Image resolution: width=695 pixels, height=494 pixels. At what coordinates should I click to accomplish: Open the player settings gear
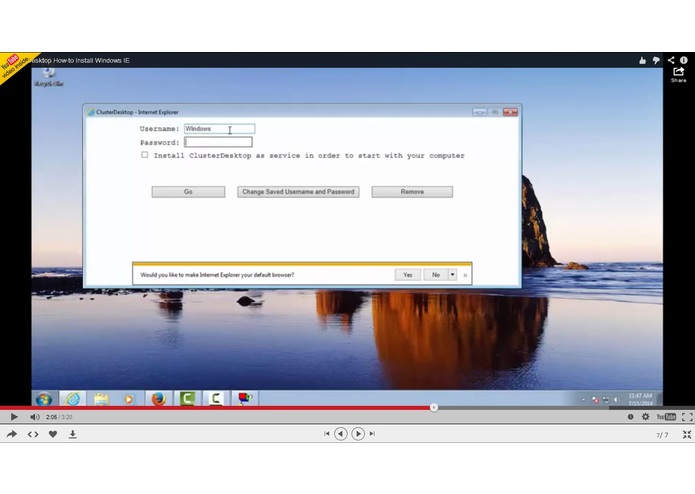click(x=645, y=416)
